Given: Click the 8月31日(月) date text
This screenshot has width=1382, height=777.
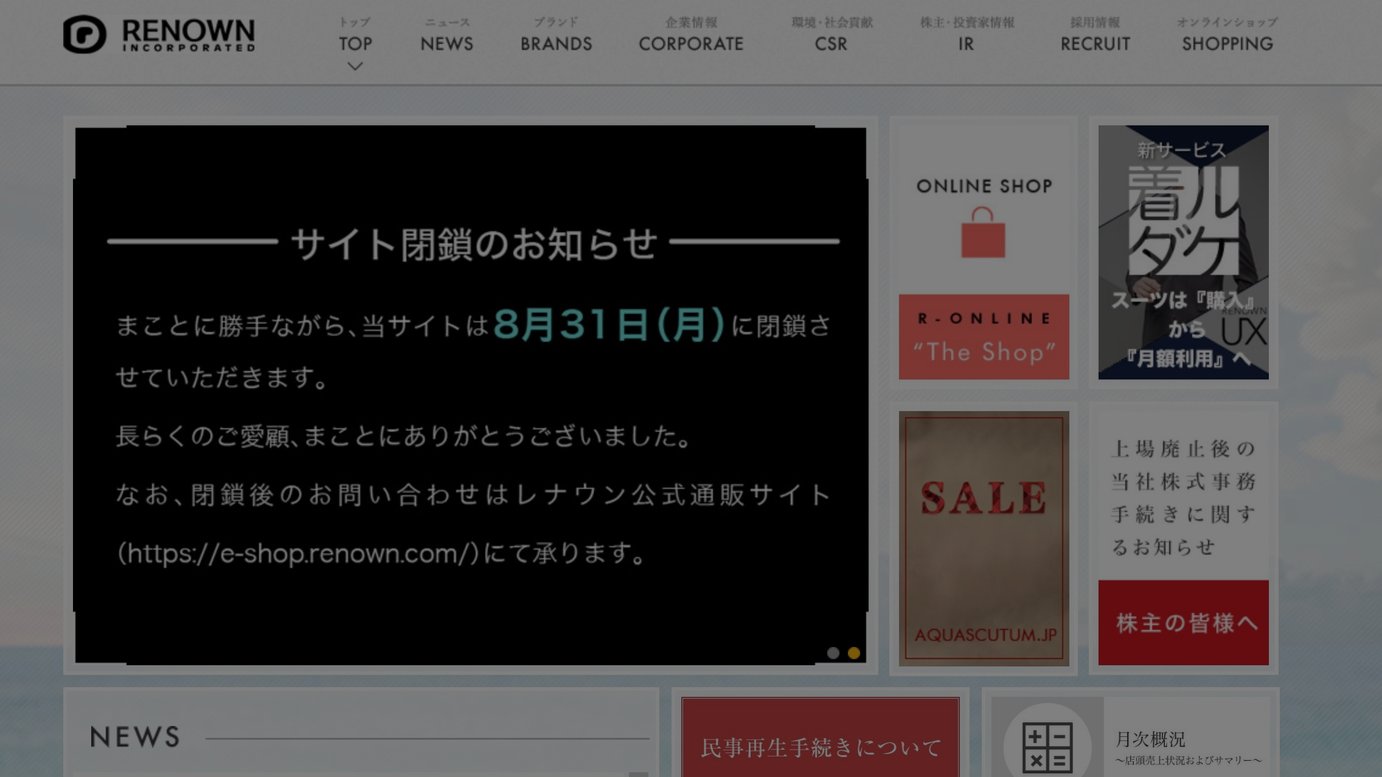Looking at the screenshot, I should click(609, 324).
